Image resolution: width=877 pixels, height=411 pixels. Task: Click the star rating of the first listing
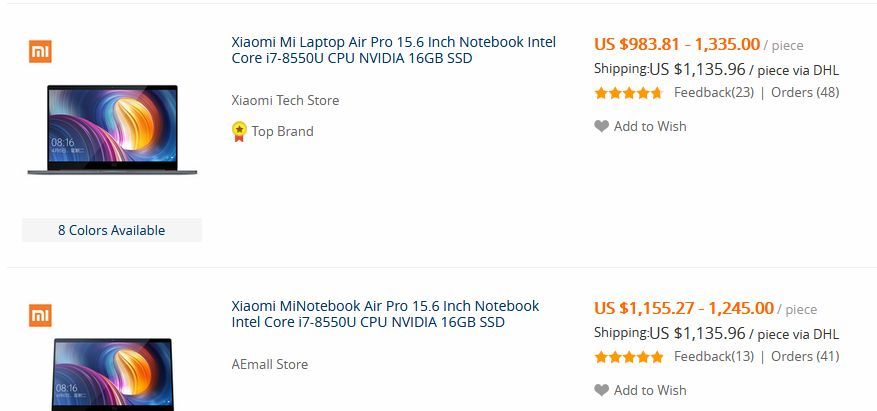[628, 93]
